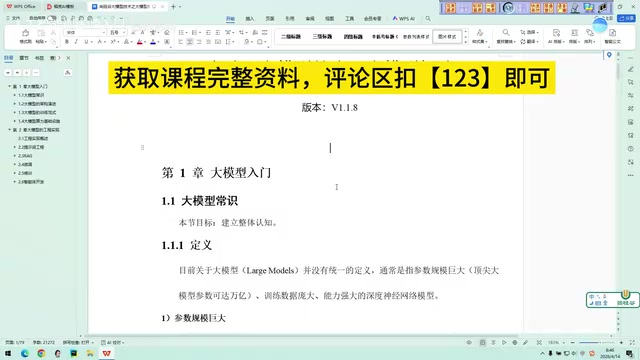The image size is (640, 360).
Task: Apply the Picture Style (图片样式) style
Action: coord(447,37)
